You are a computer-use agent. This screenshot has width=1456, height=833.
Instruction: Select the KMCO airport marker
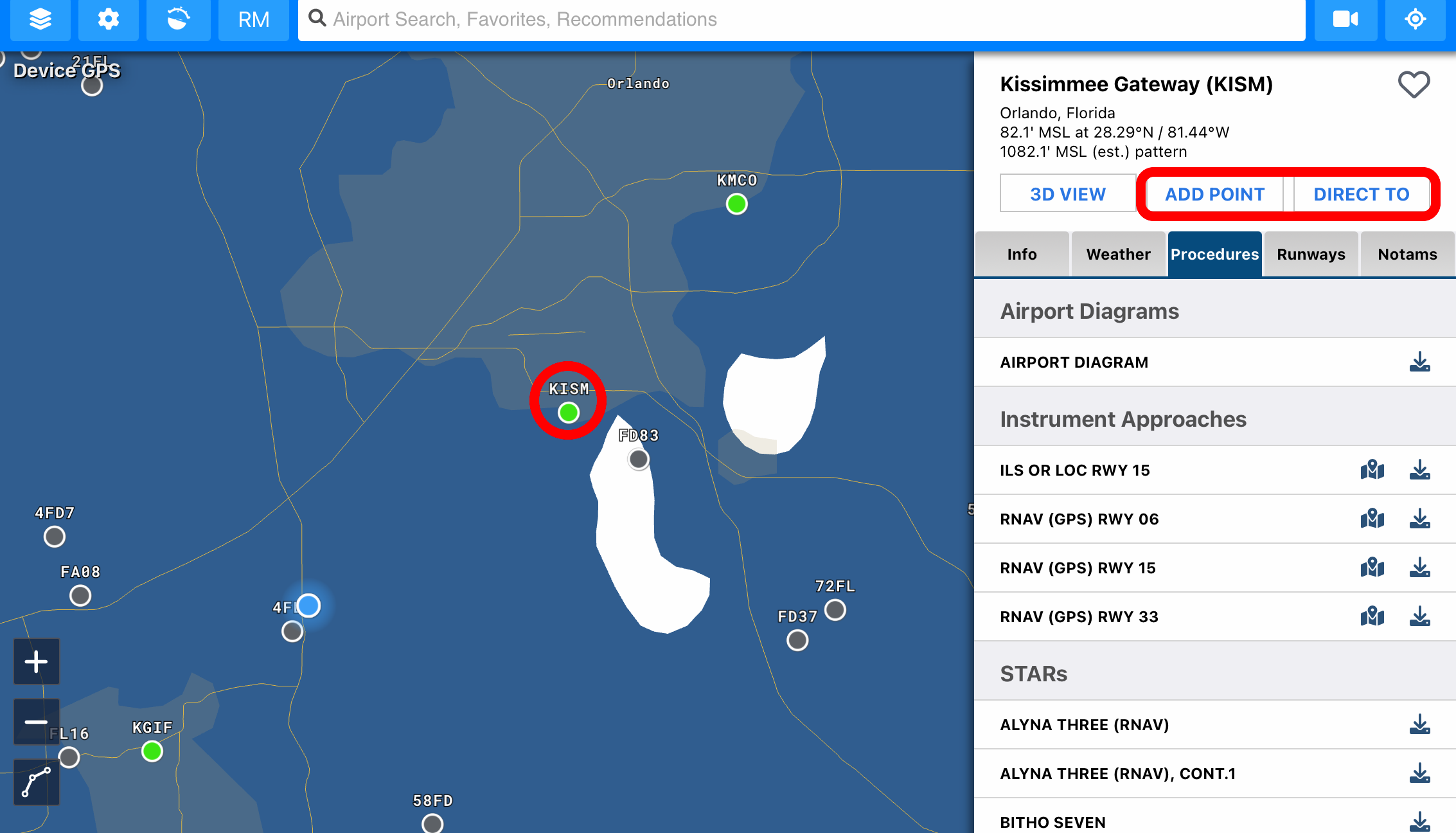point(736,204)
